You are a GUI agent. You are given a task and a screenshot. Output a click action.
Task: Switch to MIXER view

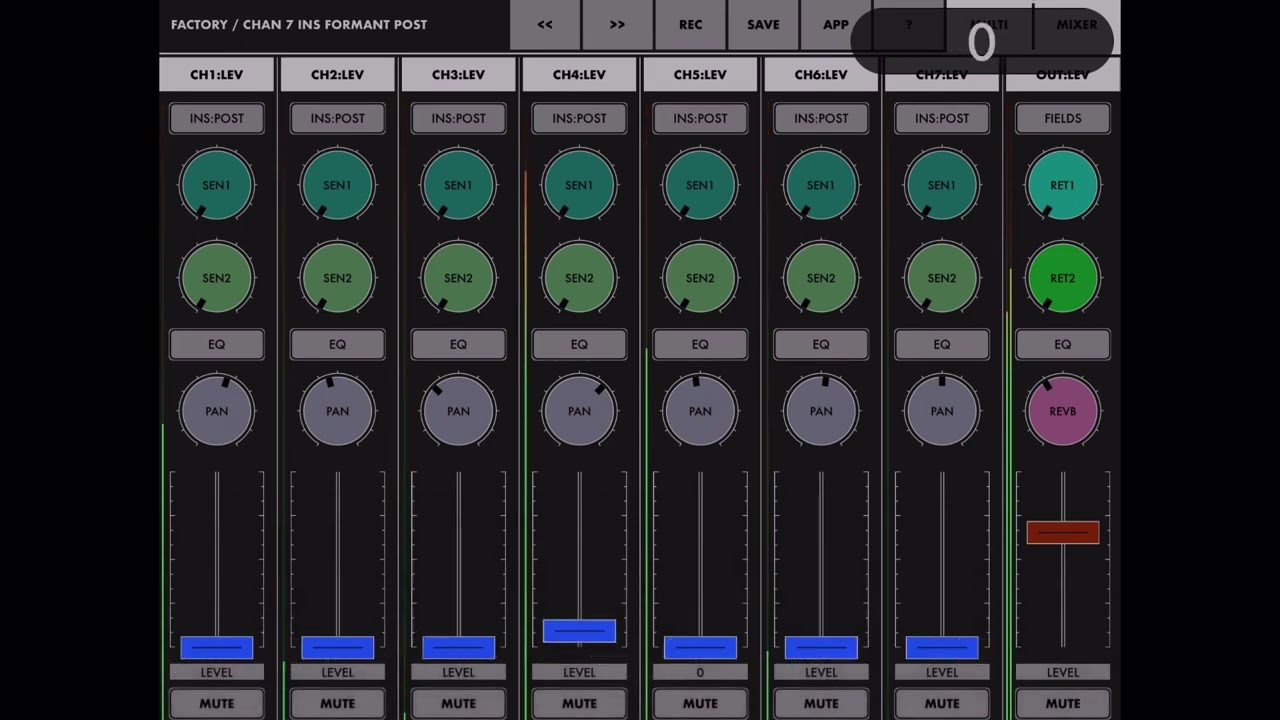[x=1077, y=25]
